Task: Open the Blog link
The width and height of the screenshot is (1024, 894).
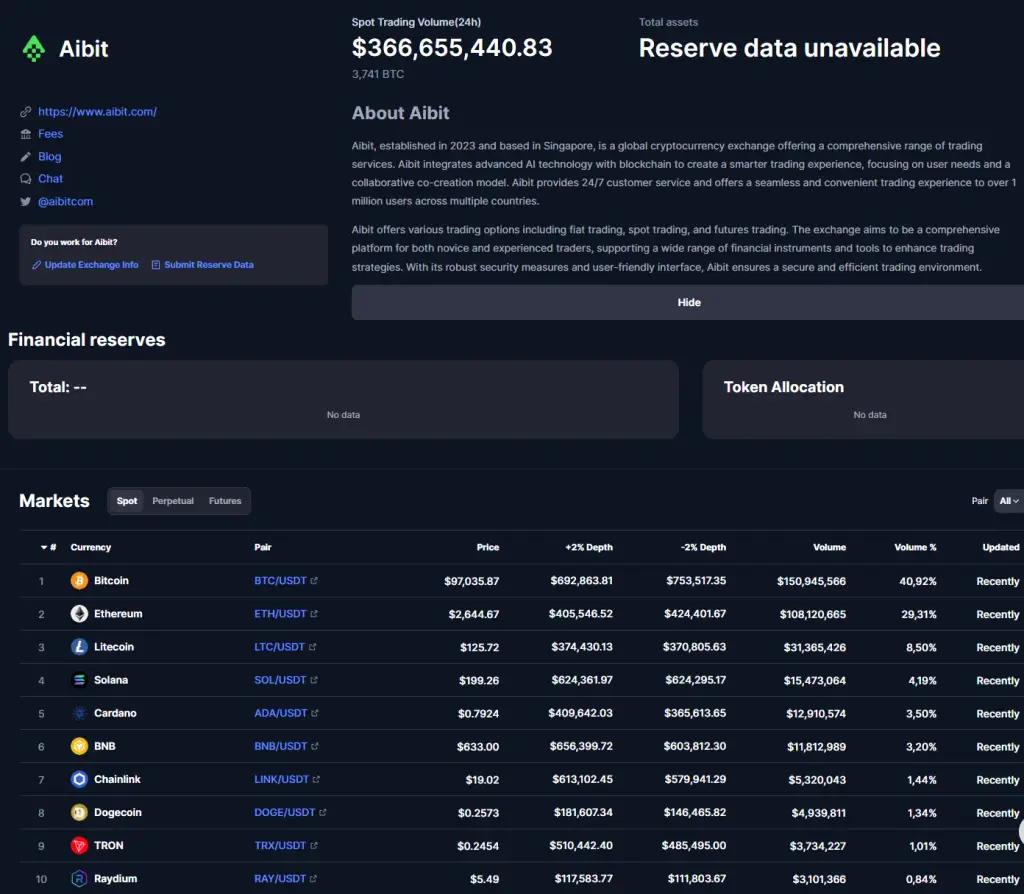Action: coord(50,157)
